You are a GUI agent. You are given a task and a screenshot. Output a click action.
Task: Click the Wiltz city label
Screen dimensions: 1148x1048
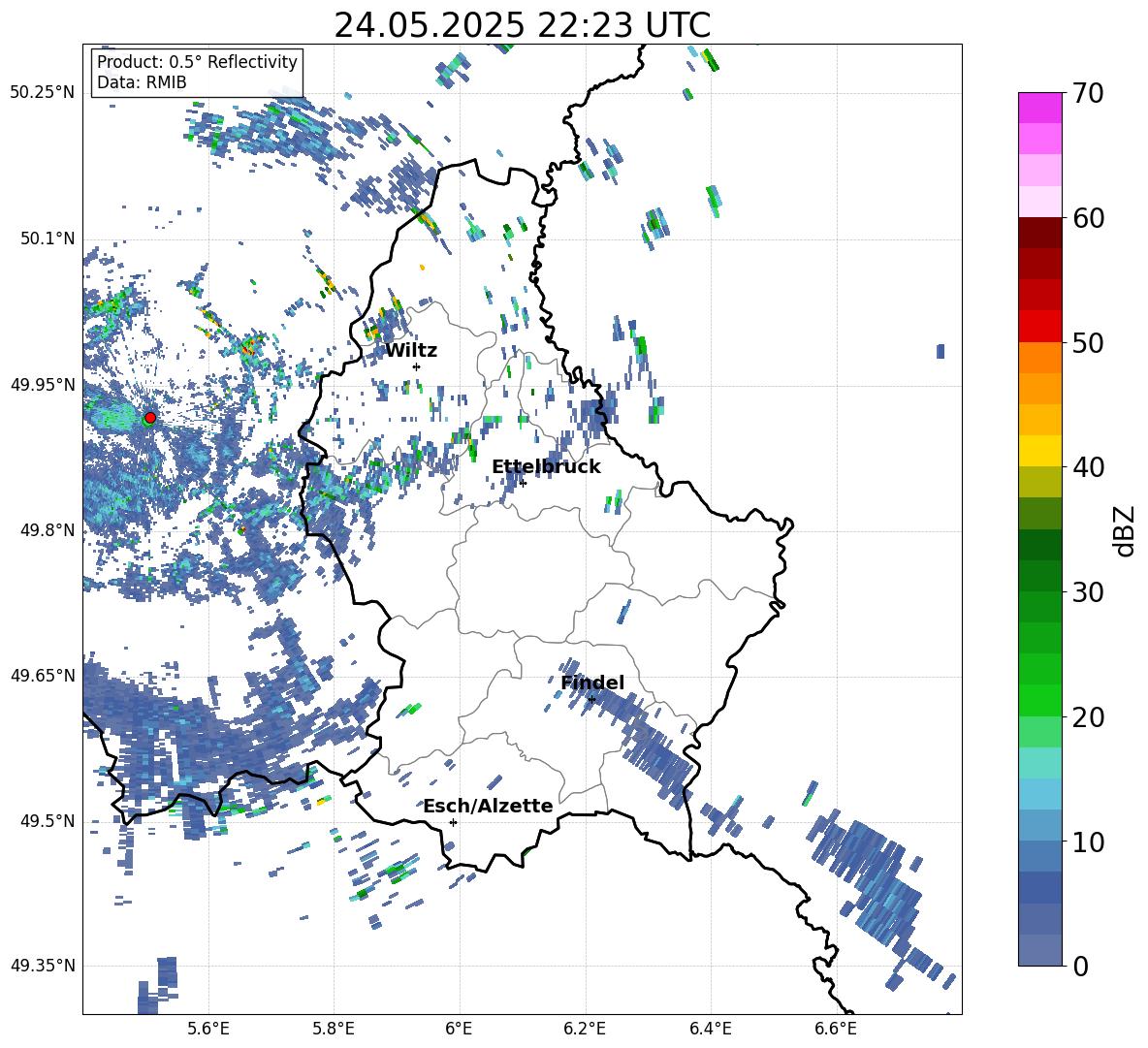[411, 351]
